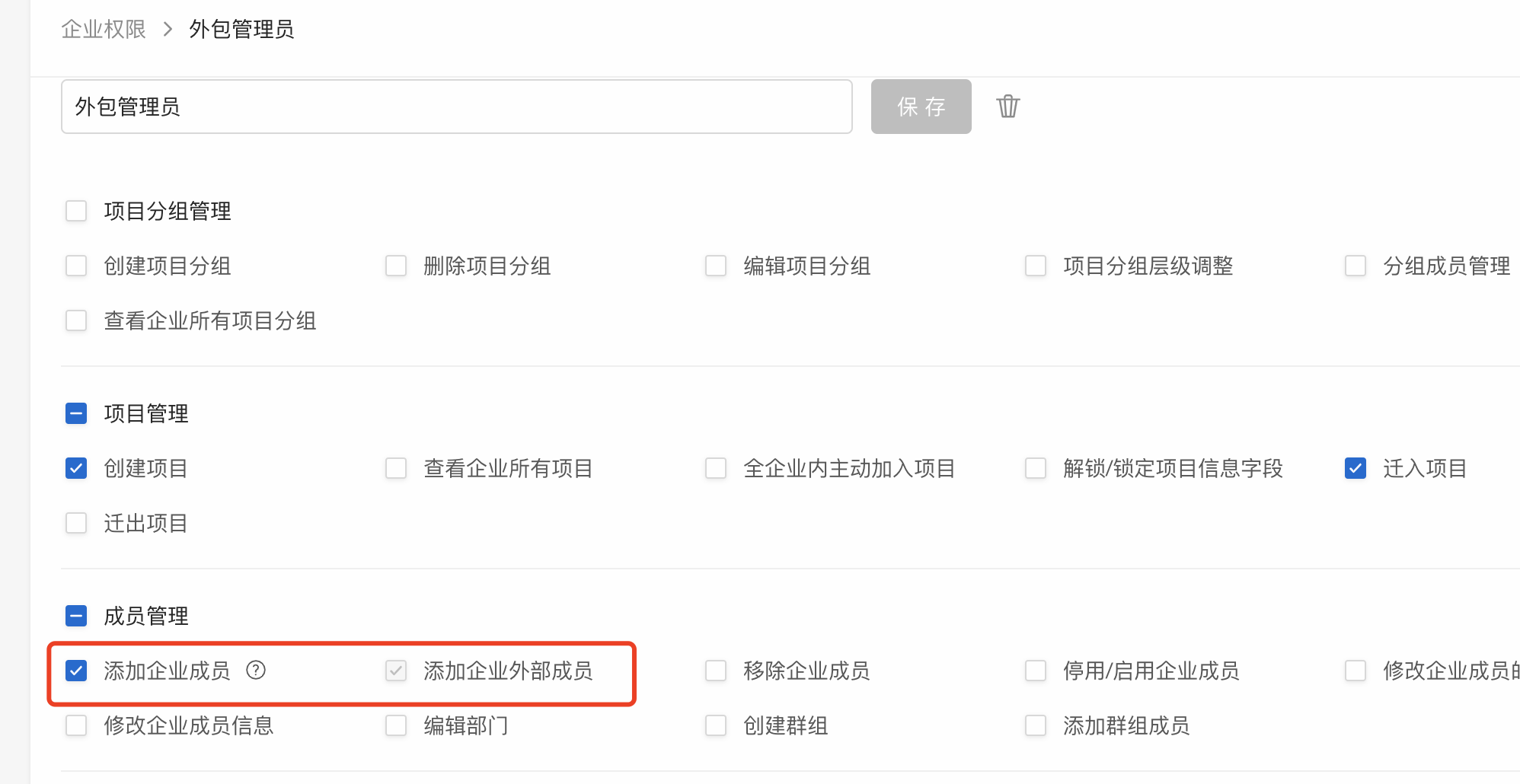
Task: Click 企业权限 breadcrumb link
Action: coord(104,29)
